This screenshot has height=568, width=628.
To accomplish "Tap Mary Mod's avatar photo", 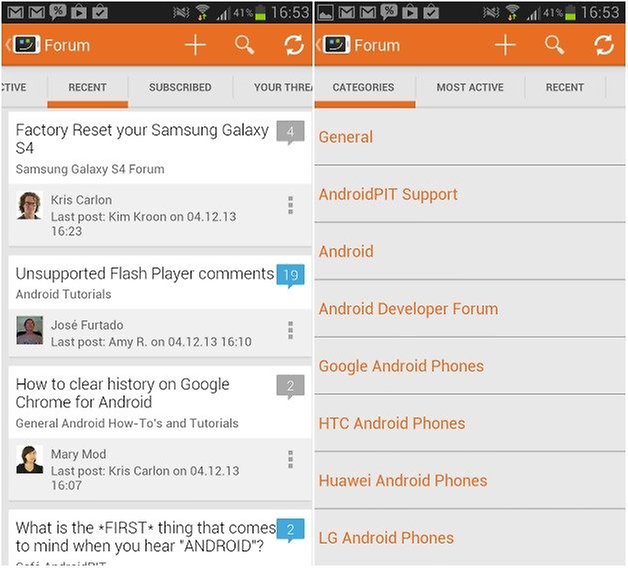I will (x=29, y=459).
